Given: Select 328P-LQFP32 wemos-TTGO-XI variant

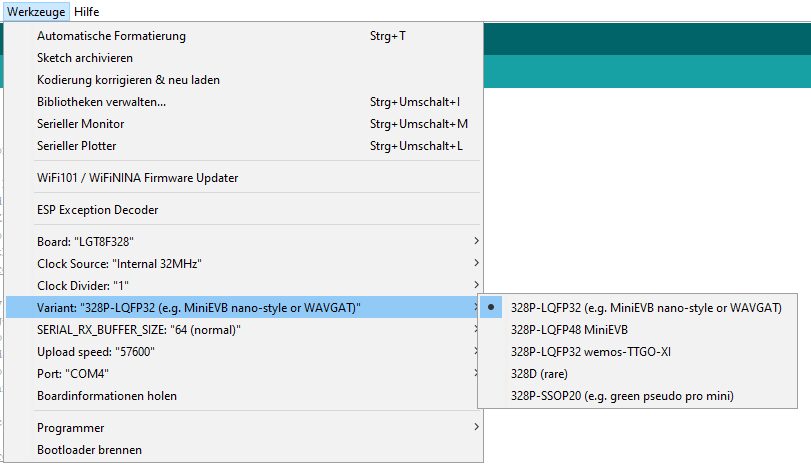Looking at the screenshot, I should tap(637, 352).
